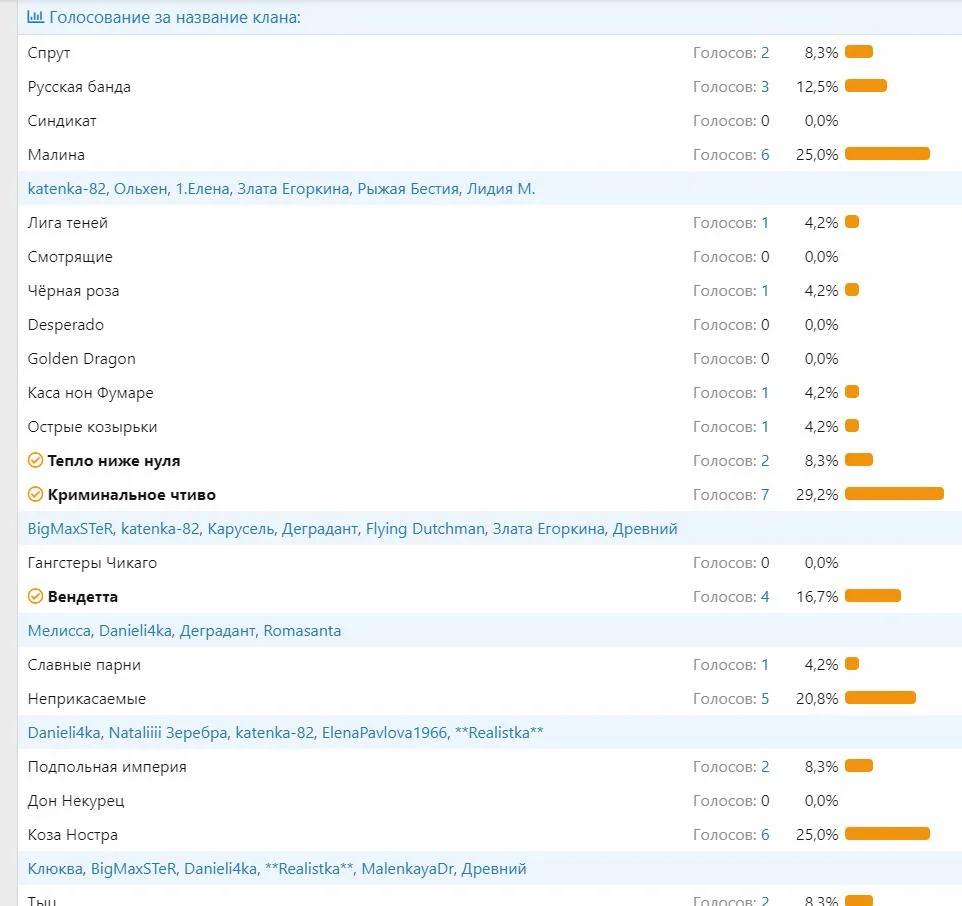Click the checkmark icon beside Тепло ниже нуля
The image size is (962, 906).
coord(35,461)
